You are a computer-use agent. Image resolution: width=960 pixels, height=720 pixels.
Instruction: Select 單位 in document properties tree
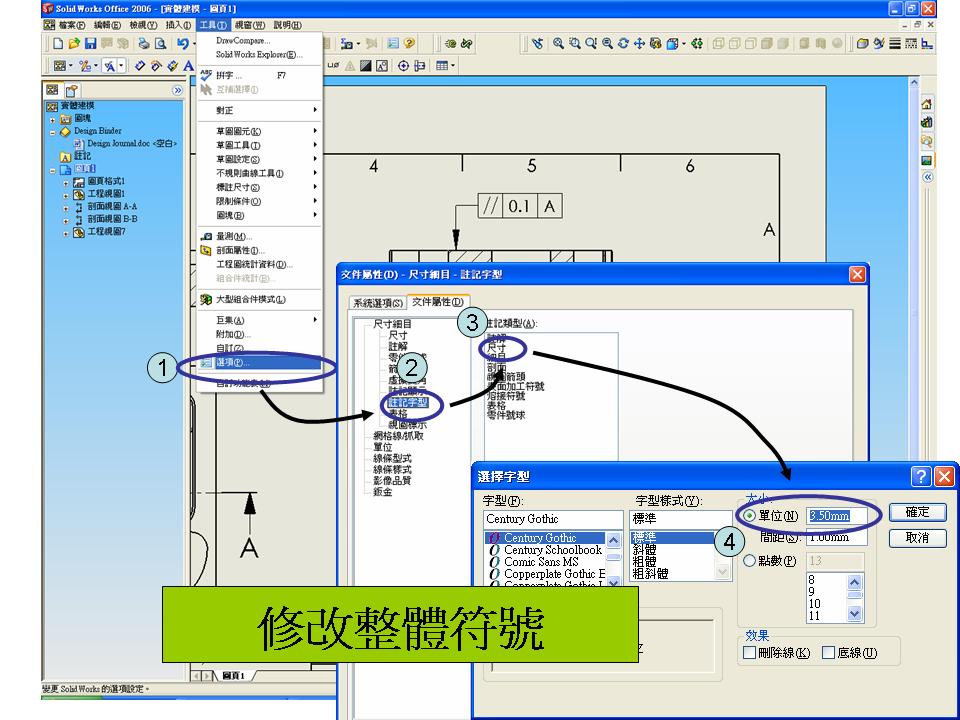point(383,447)
